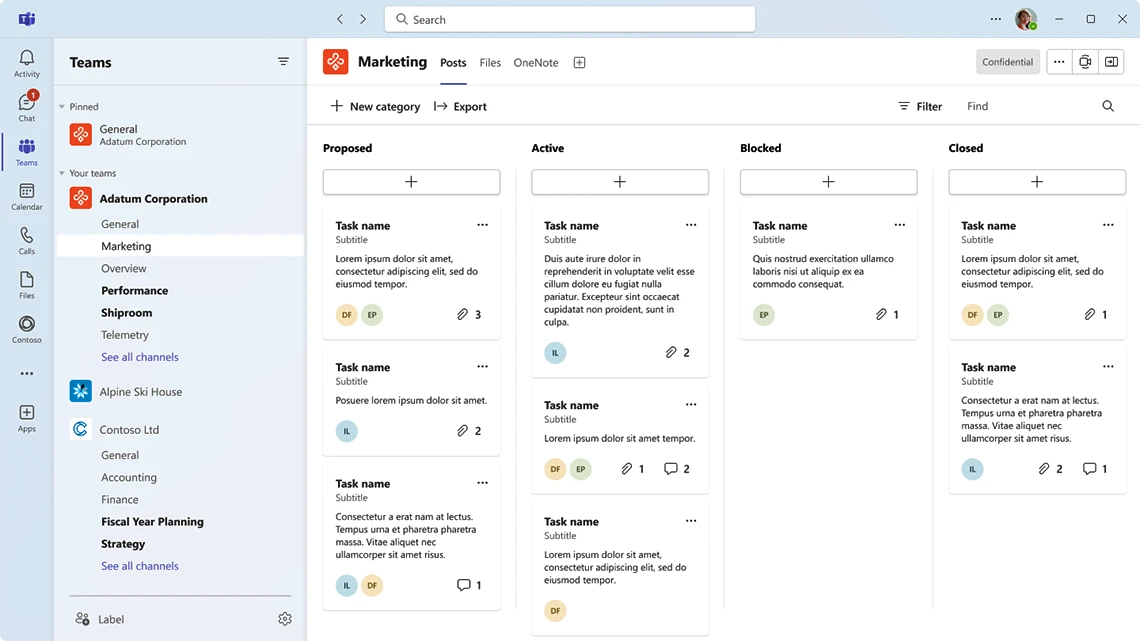Click the Export button
This screenshot has height=641, width=1140.
(x=460, y=106)
